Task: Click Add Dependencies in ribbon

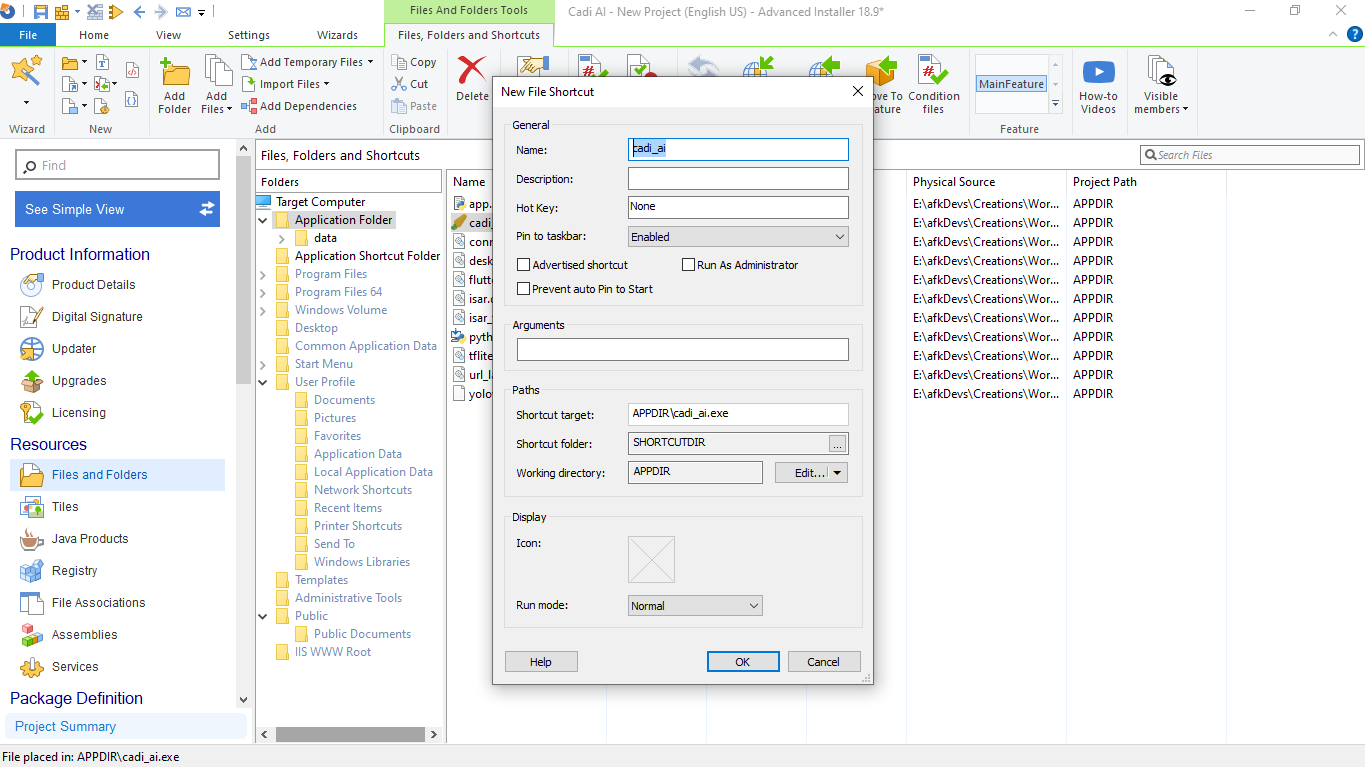Action: pyautogui.click(x=299, y=106)
